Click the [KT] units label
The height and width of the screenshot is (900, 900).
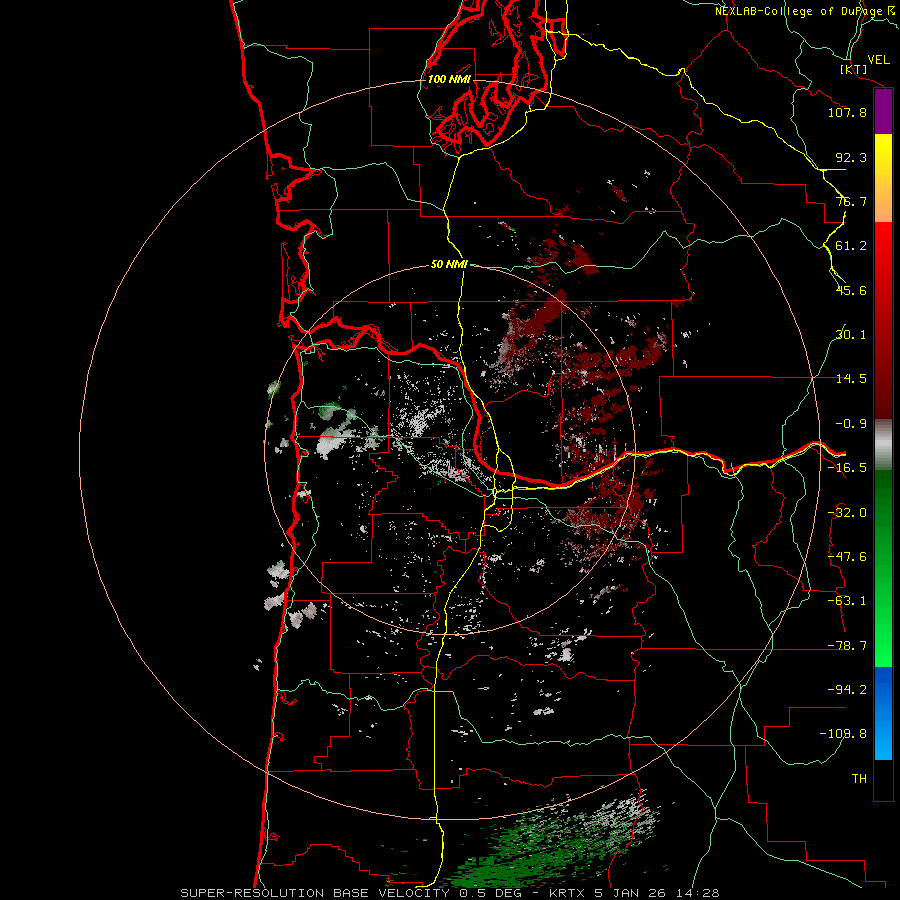click(x=854, y=69)
